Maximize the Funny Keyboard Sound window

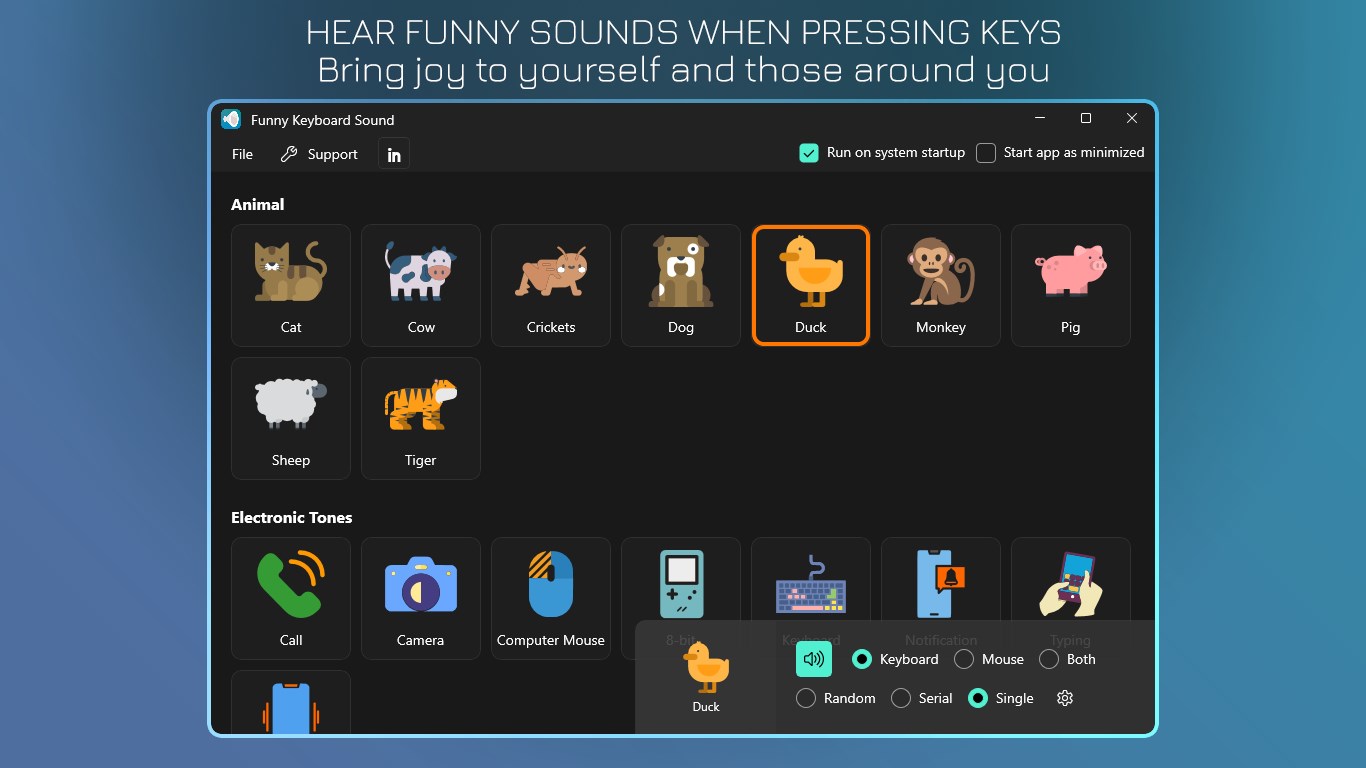[1086, 118]
